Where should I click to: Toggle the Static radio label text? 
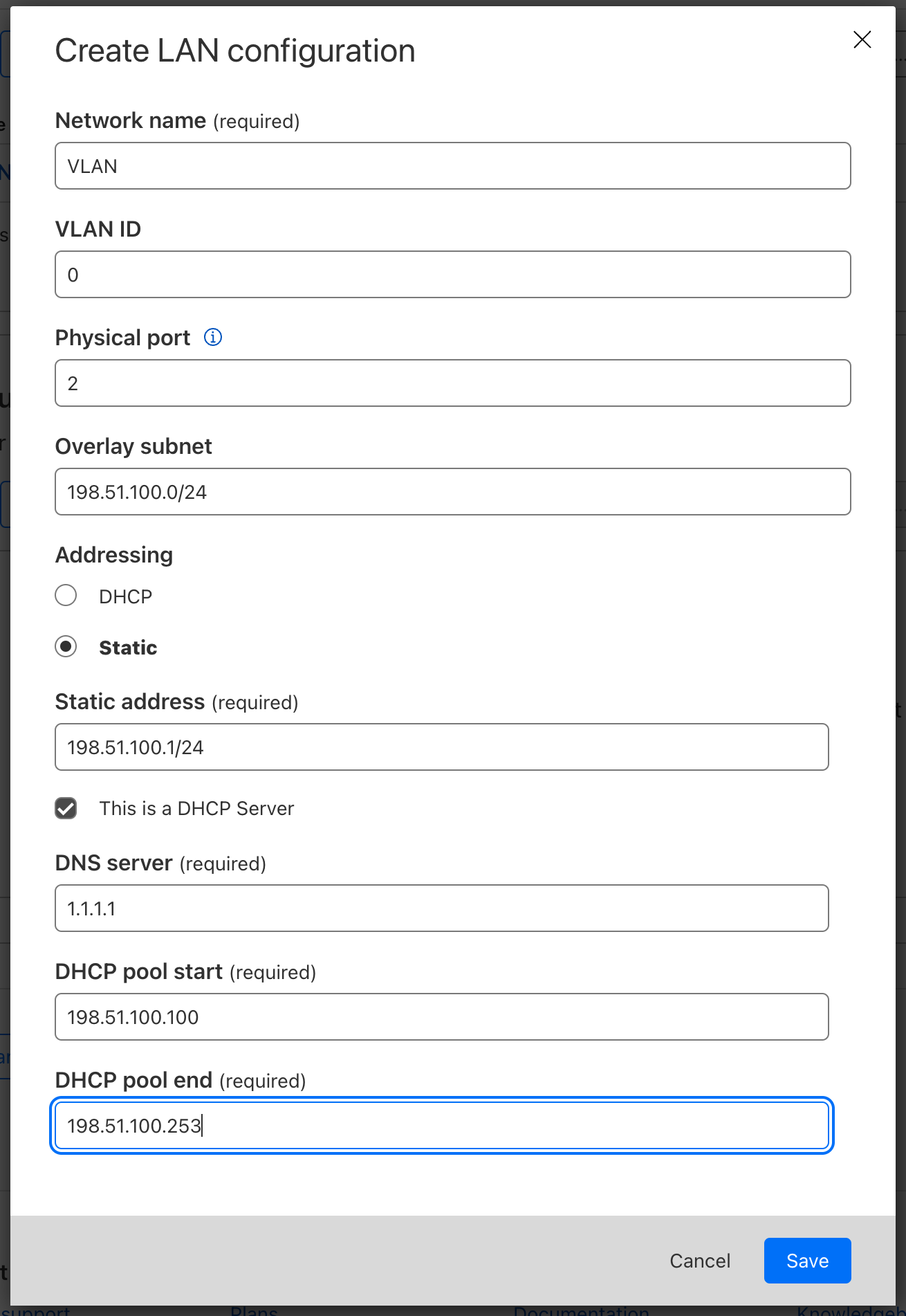click(x=127, y=647)
